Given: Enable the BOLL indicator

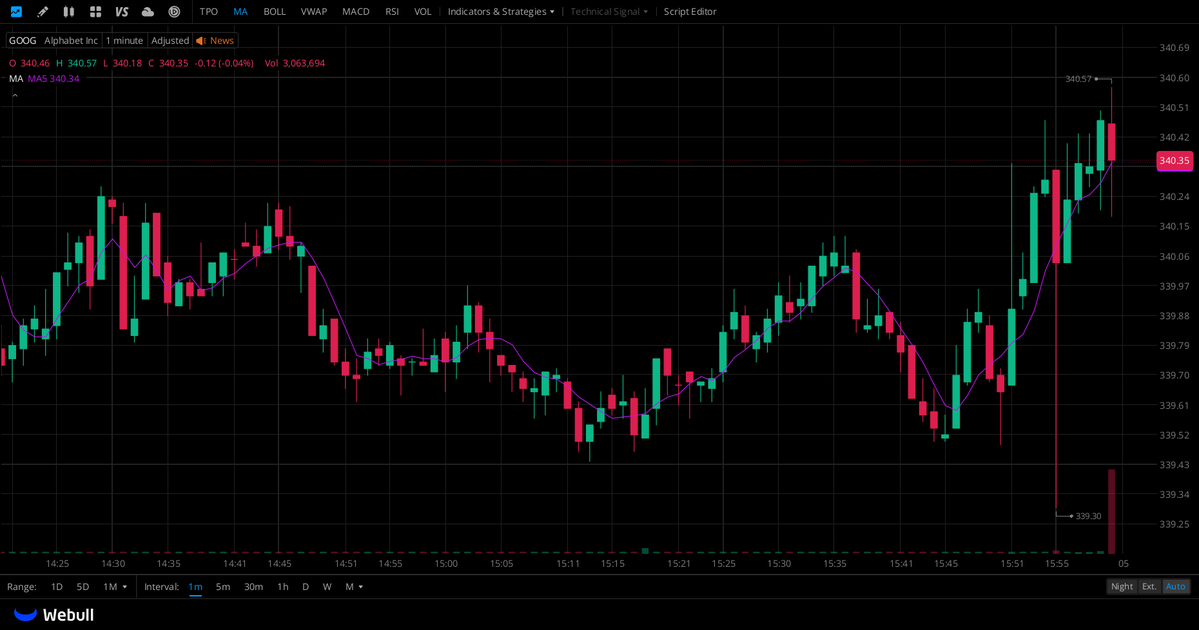Looking at the screenshot, I should click(275, 11).
